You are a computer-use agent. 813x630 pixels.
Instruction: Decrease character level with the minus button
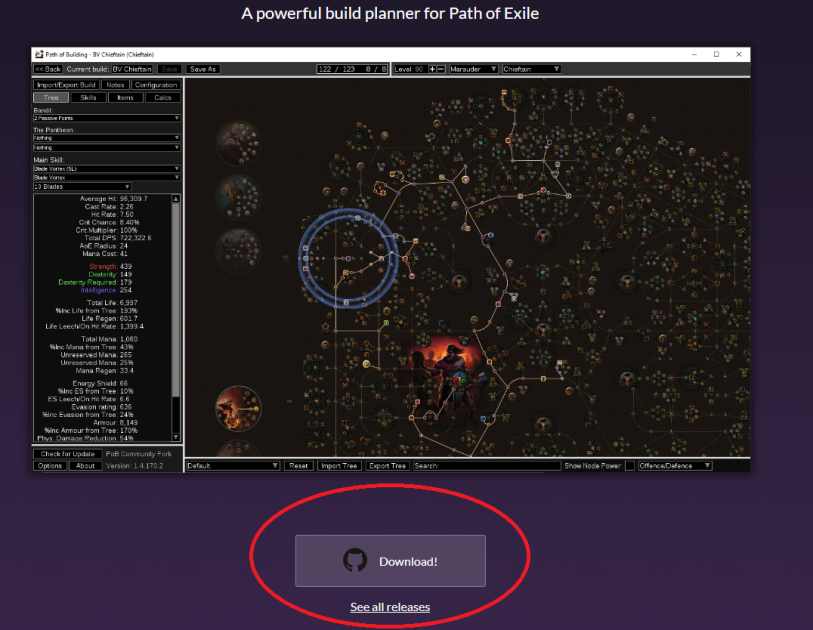point(441,69)
